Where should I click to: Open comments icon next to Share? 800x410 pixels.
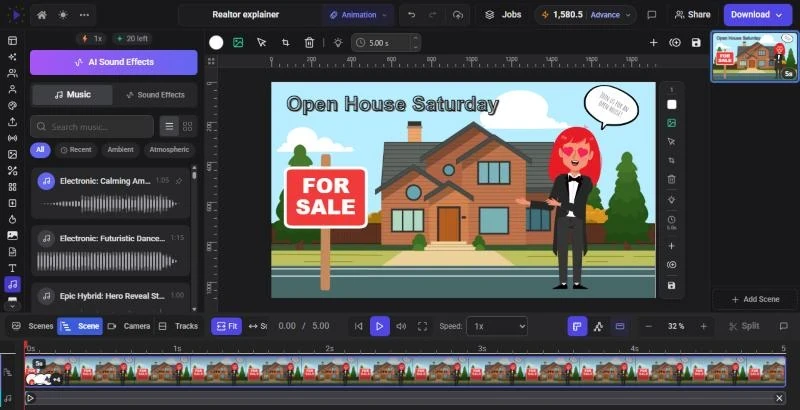tap(652, 15)
